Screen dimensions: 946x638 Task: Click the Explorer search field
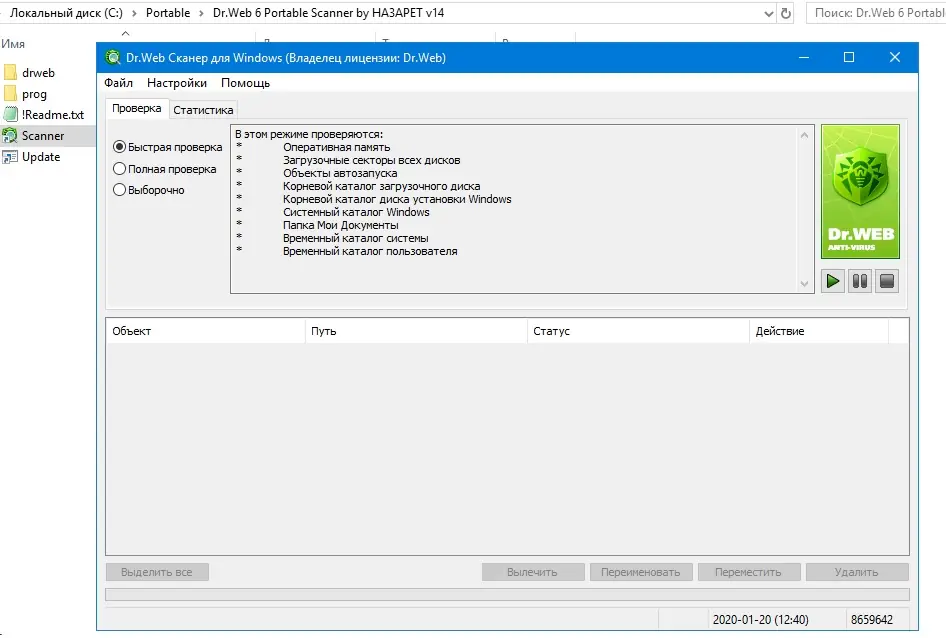pyautogui.click(x=876, y=13)
